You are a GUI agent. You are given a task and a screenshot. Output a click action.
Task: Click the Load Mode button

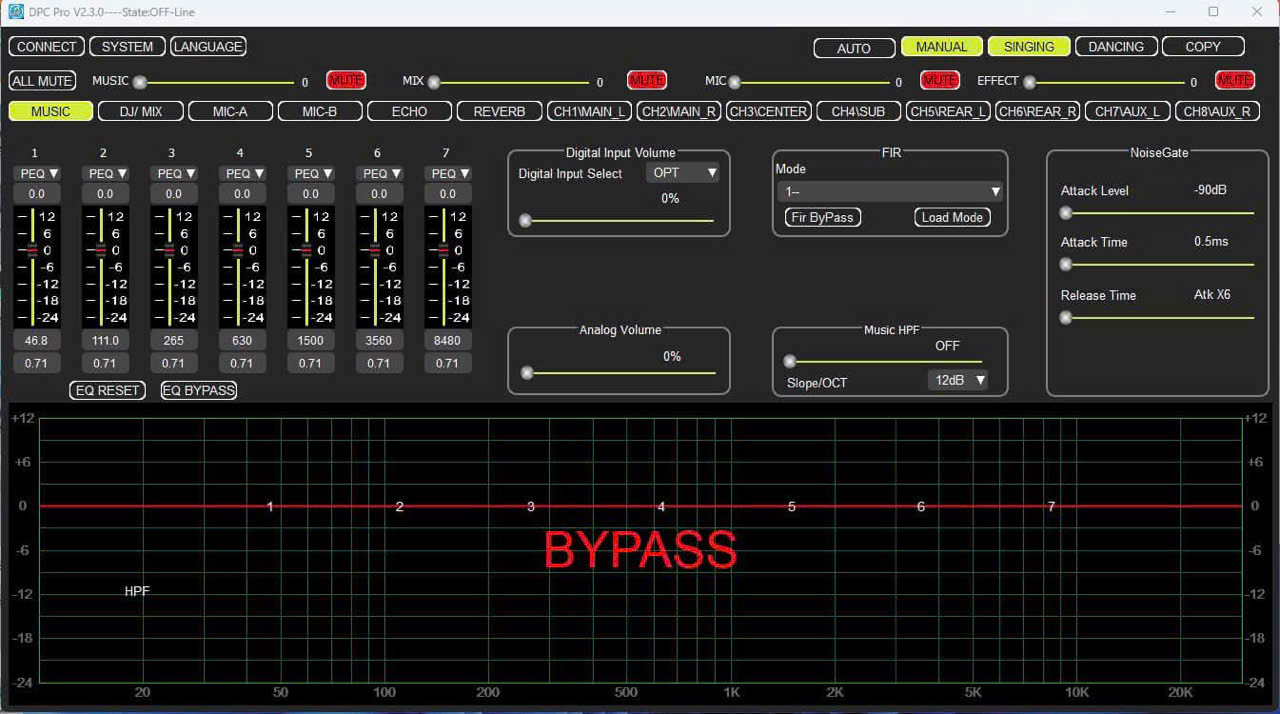pos(952,217)
